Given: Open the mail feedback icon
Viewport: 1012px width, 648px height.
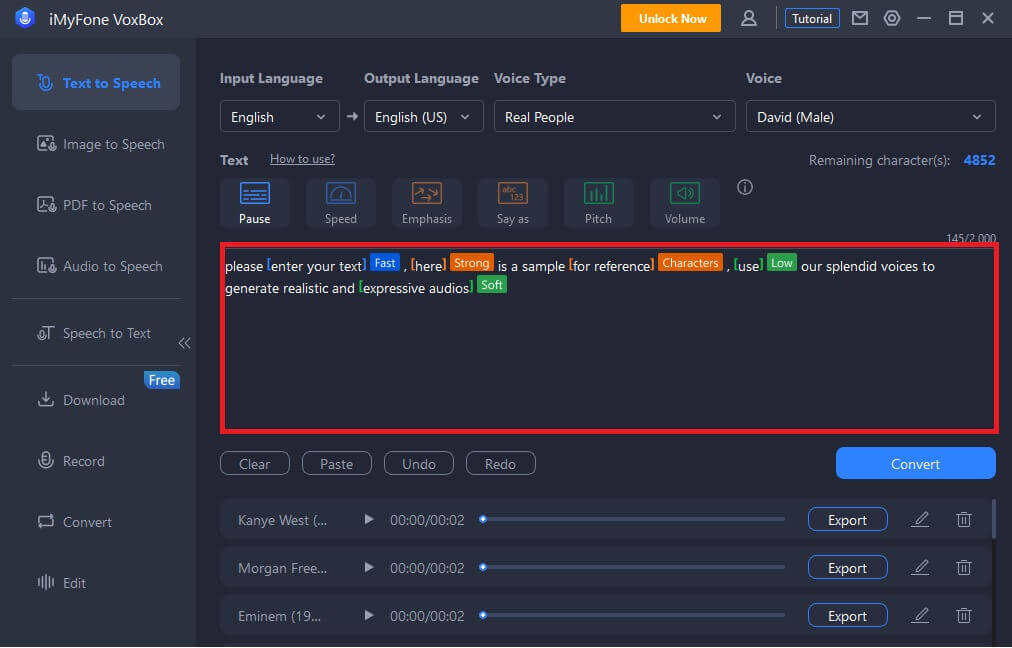Looking at the screenshot, I should [860, 18].
